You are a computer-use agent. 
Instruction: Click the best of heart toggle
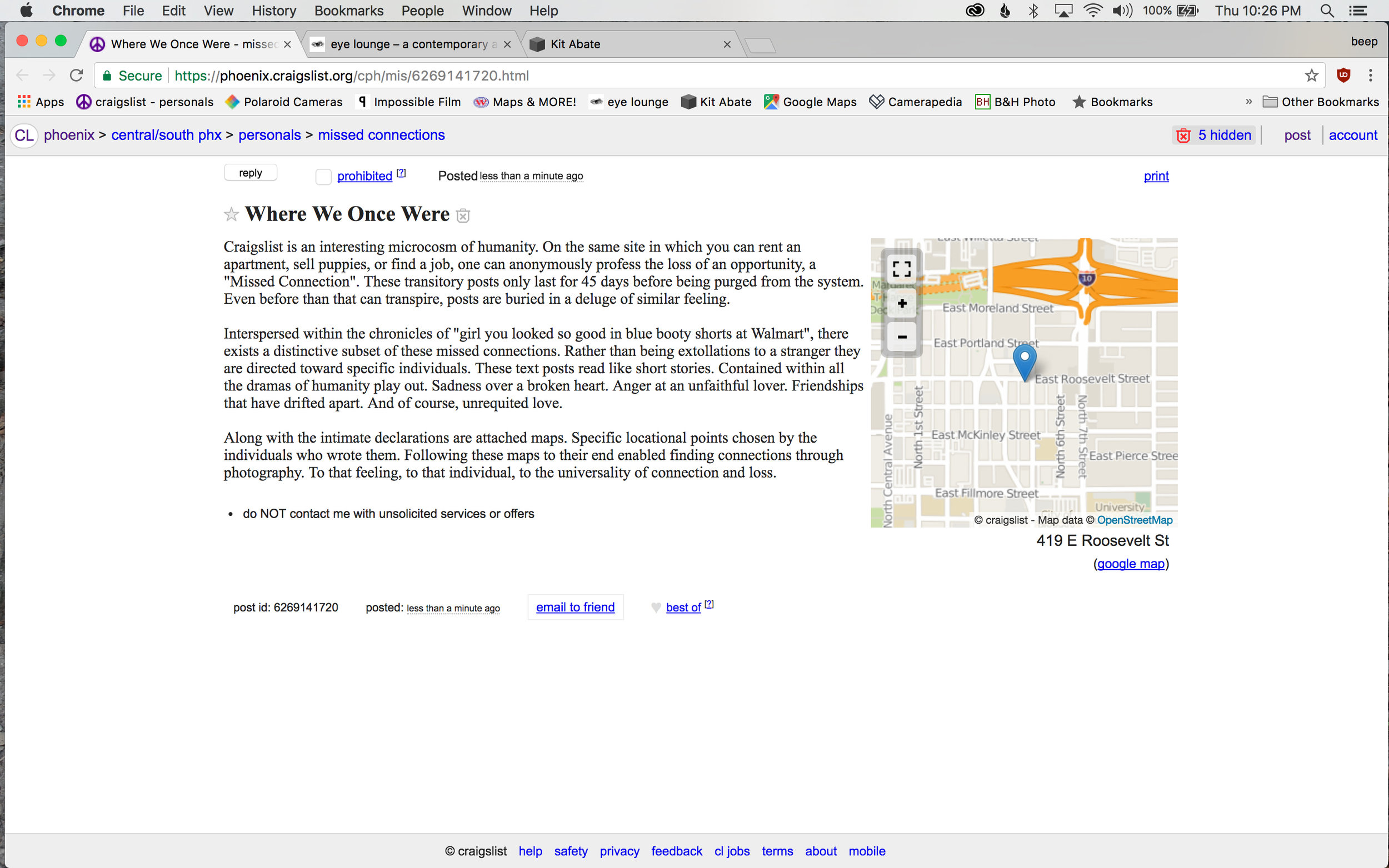[656, 608]
